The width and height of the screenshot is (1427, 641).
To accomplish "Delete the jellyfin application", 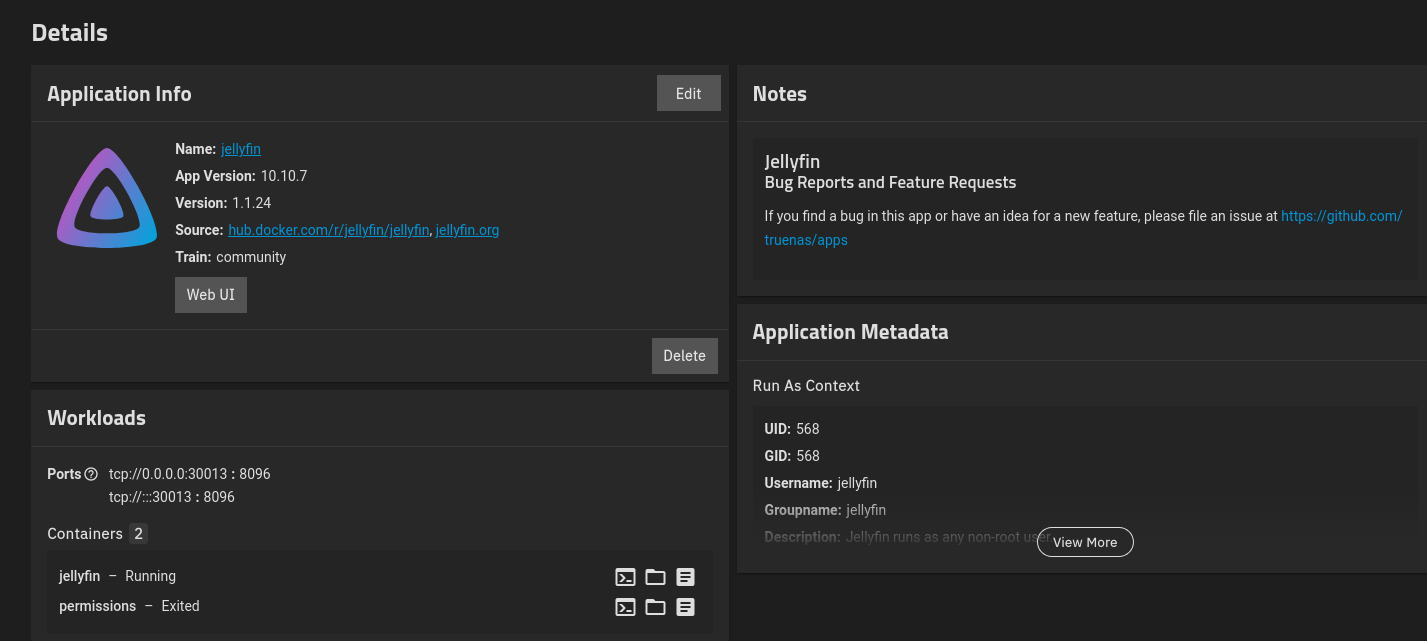I will point(684,356).
